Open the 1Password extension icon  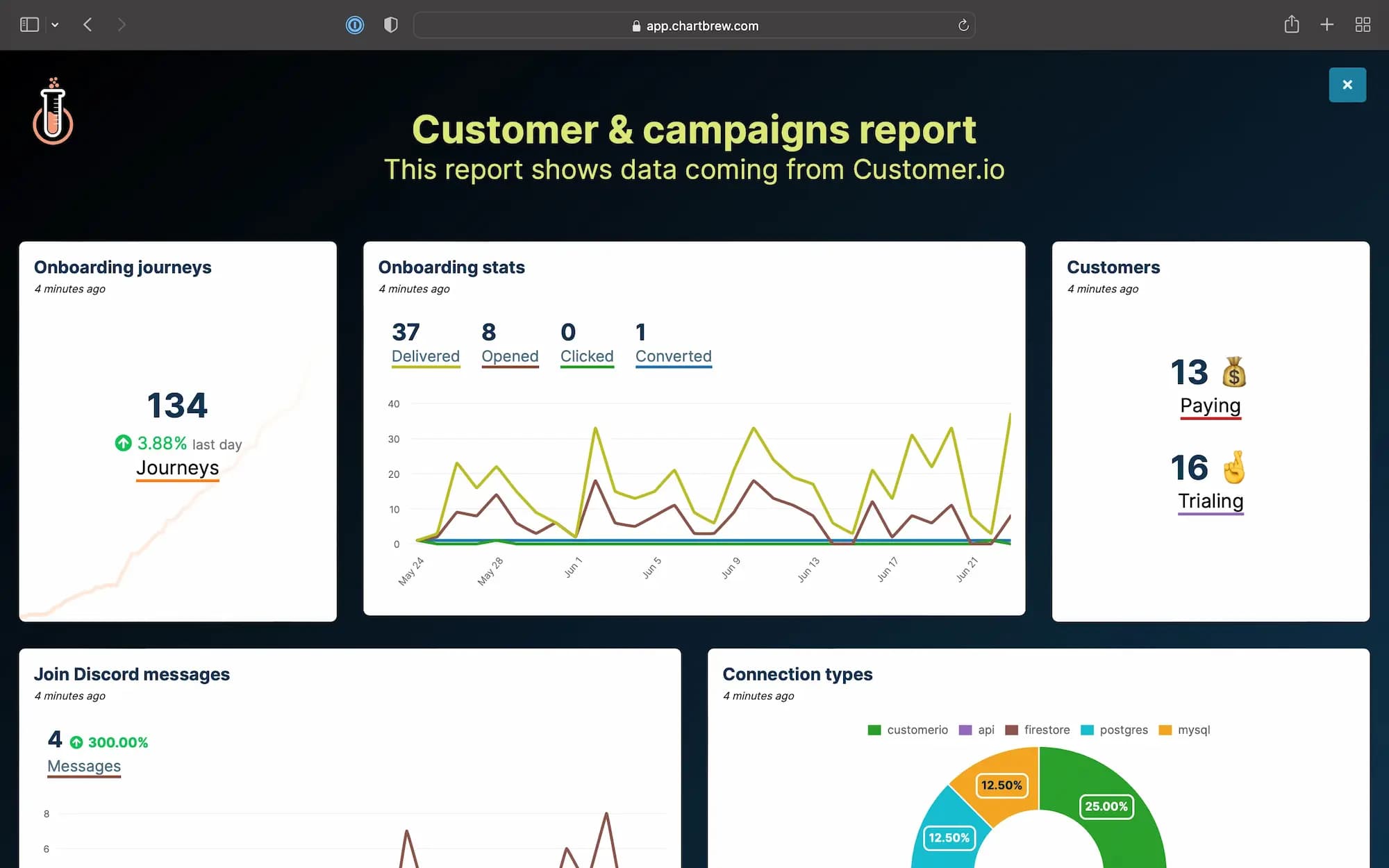(355, 25)
